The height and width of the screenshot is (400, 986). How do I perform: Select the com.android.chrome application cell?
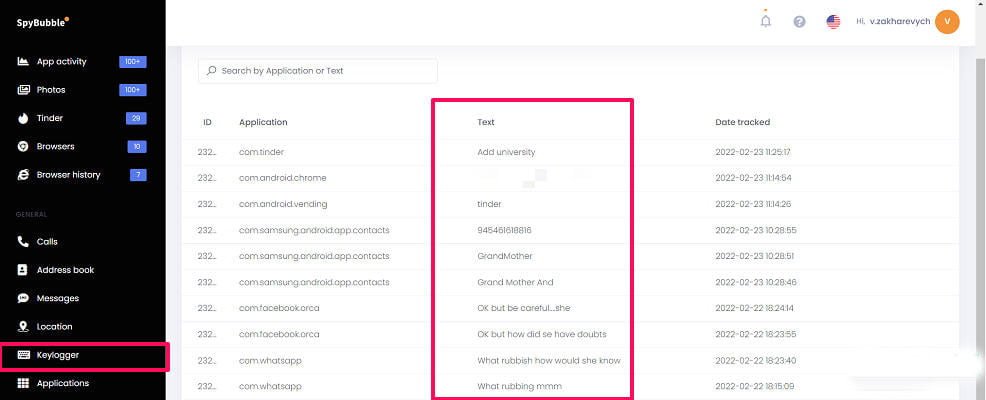(283, 178)
